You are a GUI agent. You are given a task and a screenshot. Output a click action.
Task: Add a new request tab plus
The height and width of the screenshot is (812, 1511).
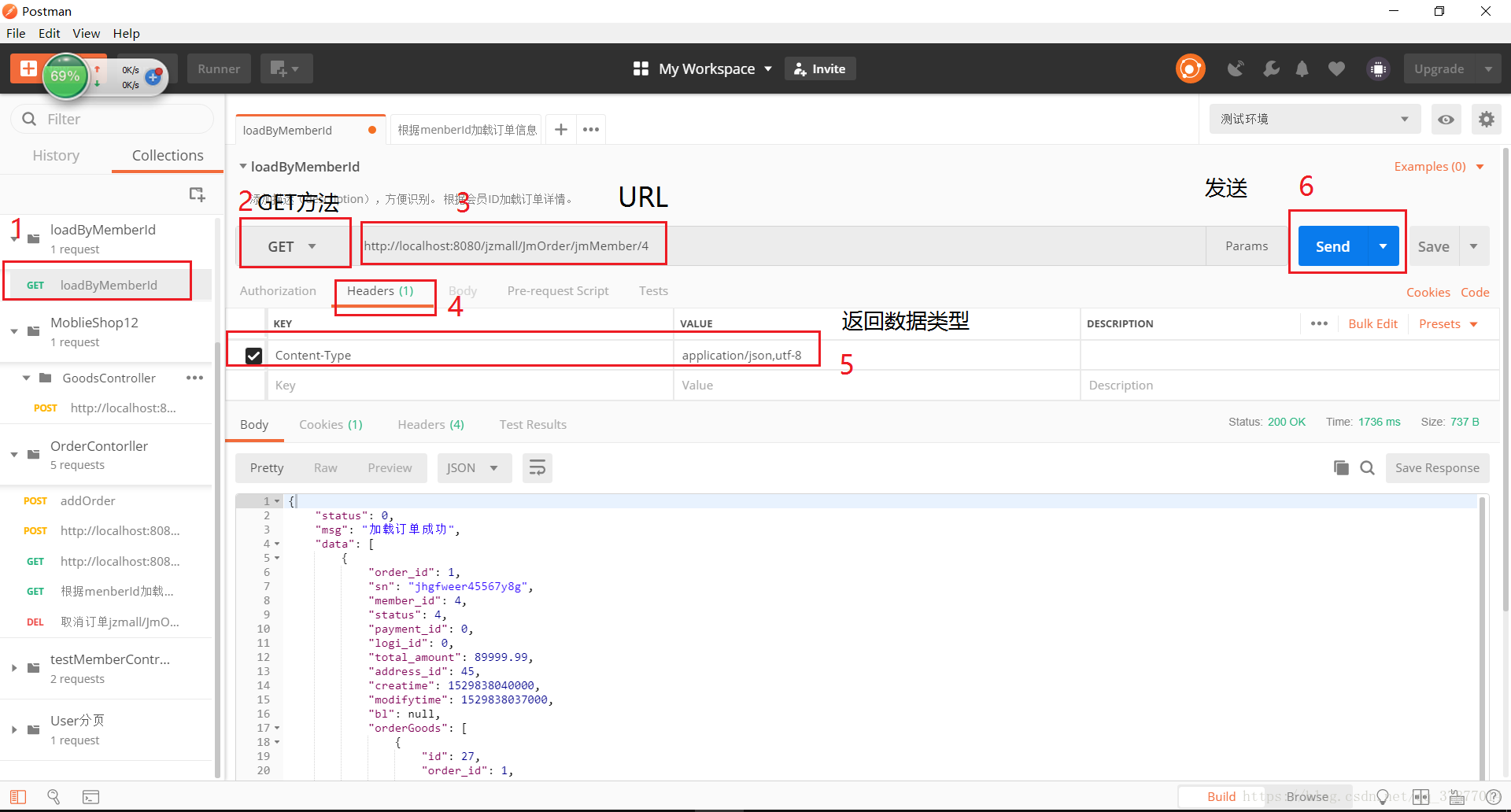point(560,129)
